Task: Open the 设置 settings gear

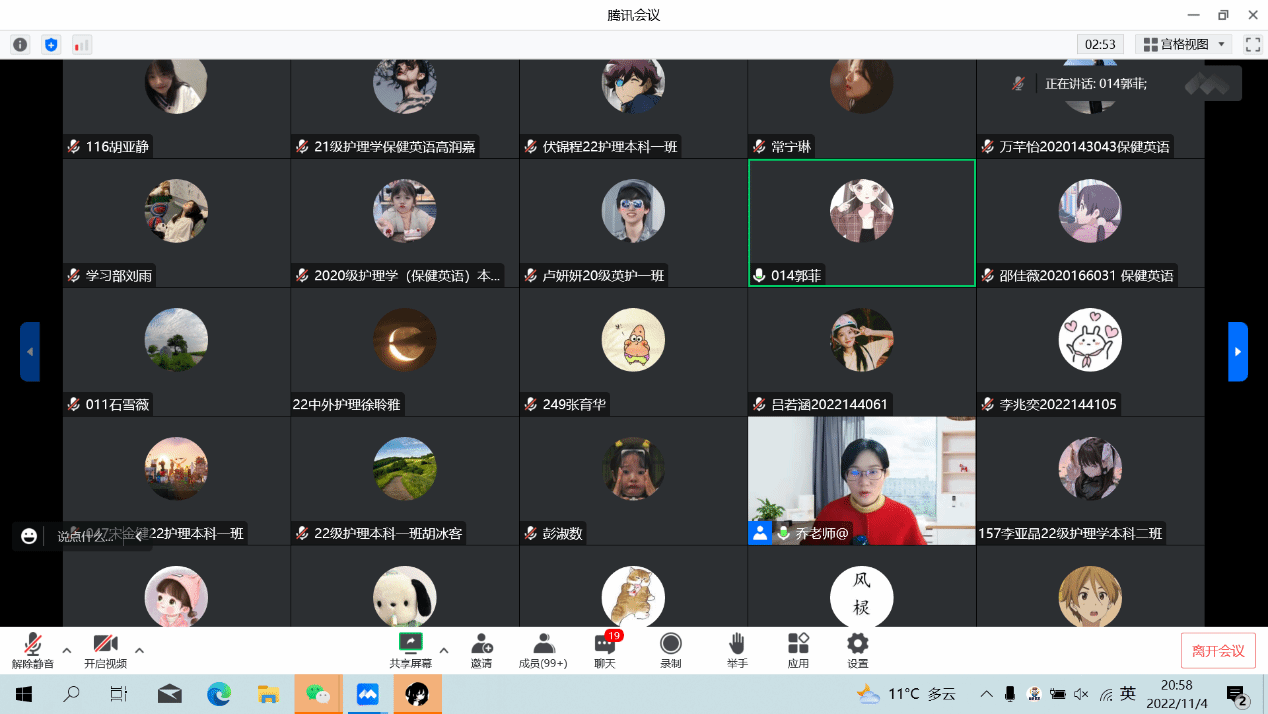Action: point(858,649)
